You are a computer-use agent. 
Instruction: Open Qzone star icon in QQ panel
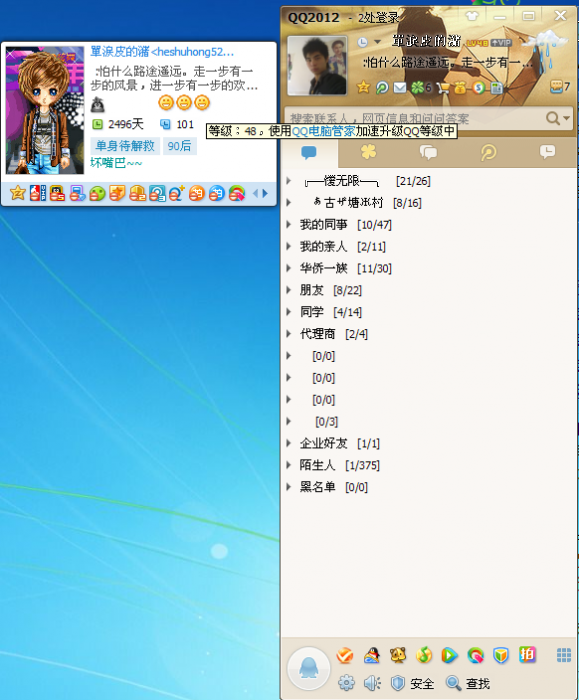[364, 87]
